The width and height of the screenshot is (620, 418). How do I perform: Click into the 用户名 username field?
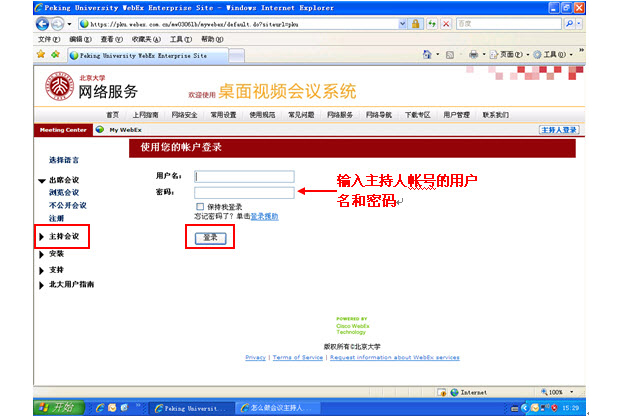pos(244,176)
